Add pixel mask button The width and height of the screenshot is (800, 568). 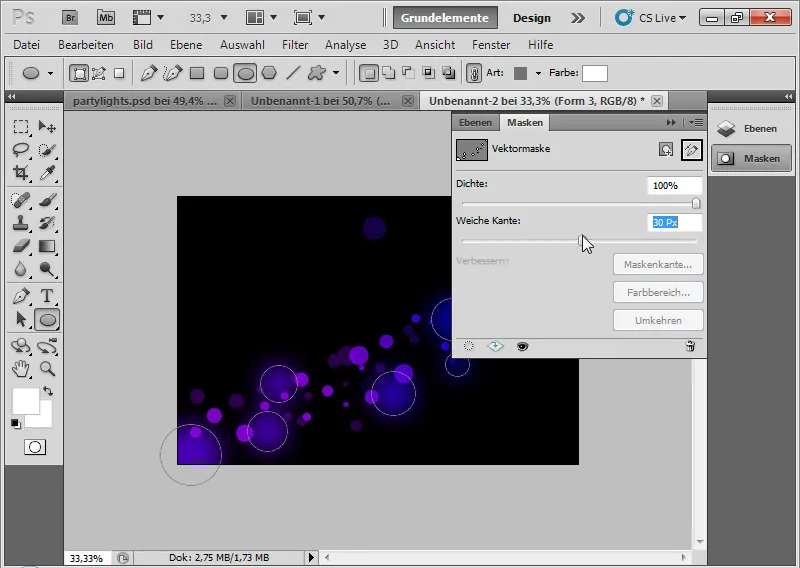point(666,150)
